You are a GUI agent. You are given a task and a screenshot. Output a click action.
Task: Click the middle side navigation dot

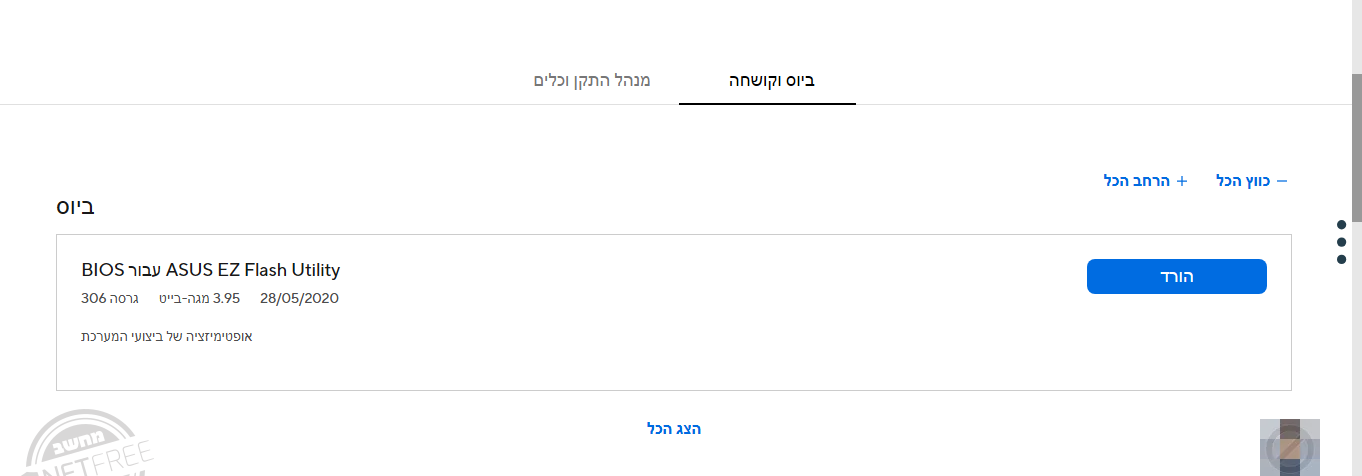(1342, 242)
